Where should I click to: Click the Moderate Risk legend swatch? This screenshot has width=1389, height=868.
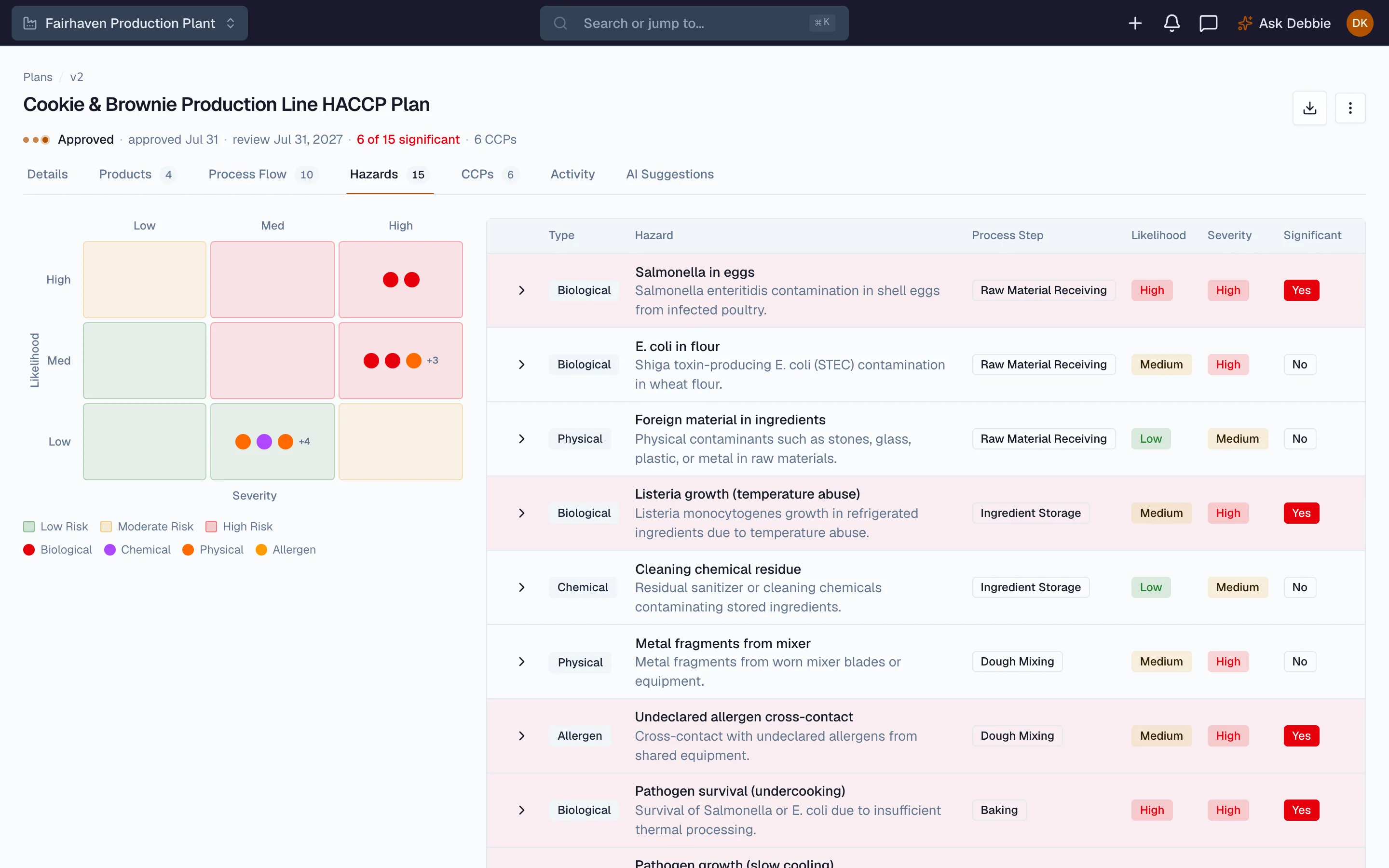pyautogui.click(x=106, y=527)
